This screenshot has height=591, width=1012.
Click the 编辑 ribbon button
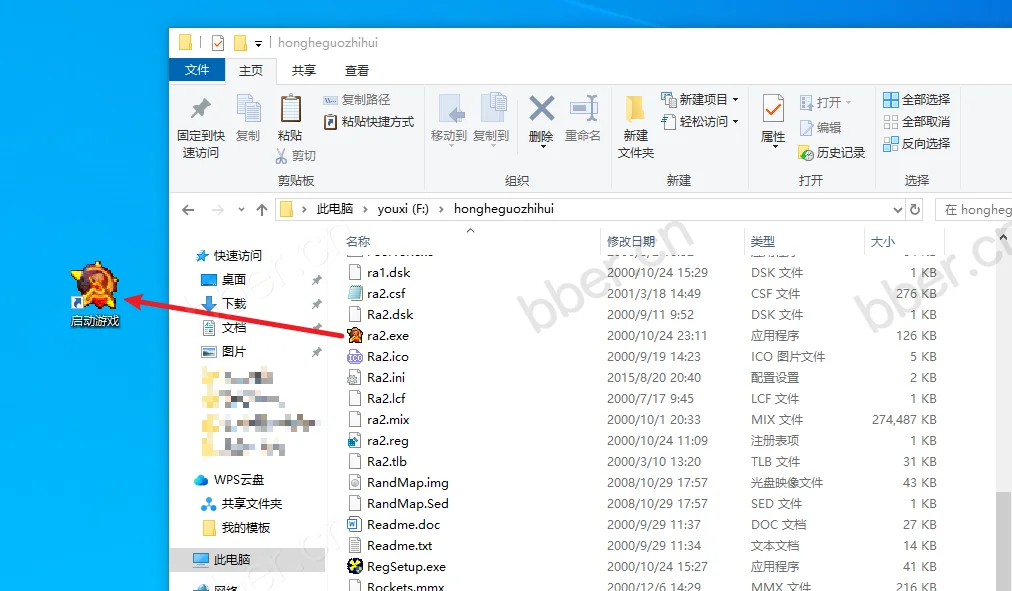(820, 128)
